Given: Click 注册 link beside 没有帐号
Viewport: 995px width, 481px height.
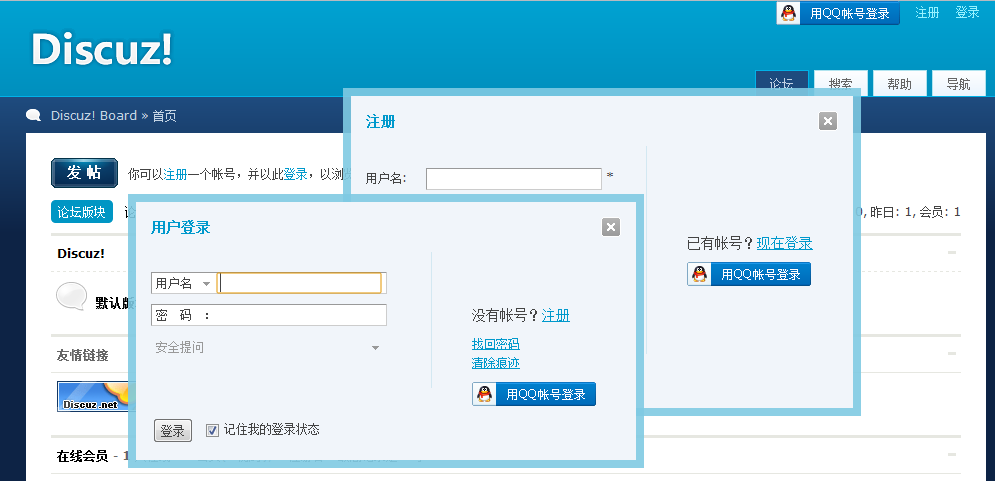Looking at the screenshot, I should (x=555, y=315).
